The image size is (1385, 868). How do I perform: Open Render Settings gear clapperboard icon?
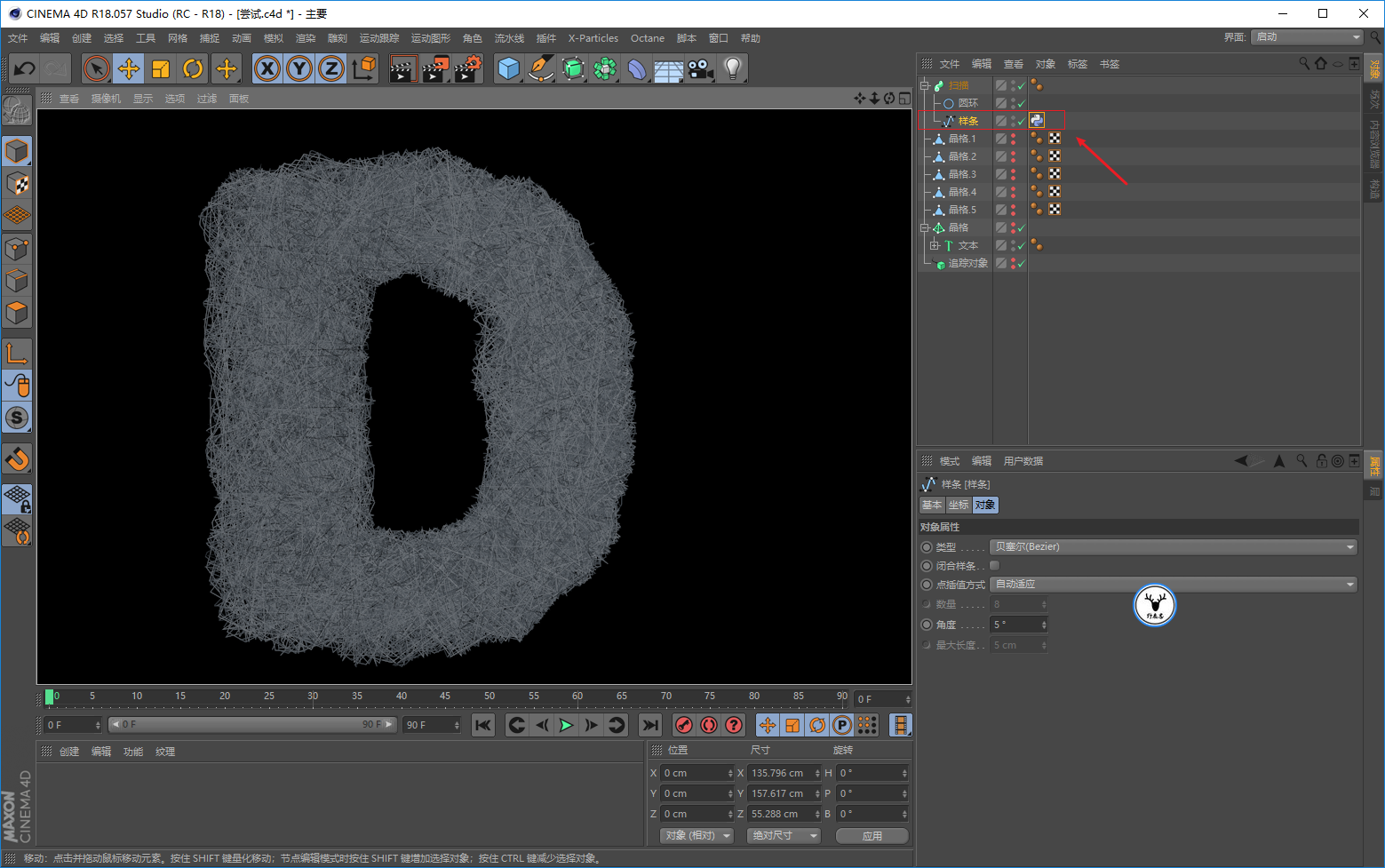click(x=467, y=68)
